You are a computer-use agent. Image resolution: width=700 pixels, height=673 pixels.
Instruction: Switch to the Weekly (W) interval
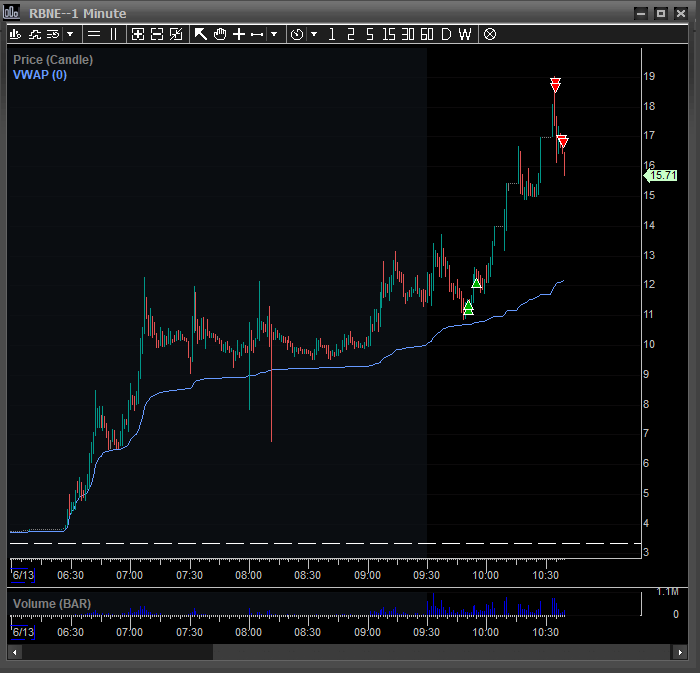(465, 34)
